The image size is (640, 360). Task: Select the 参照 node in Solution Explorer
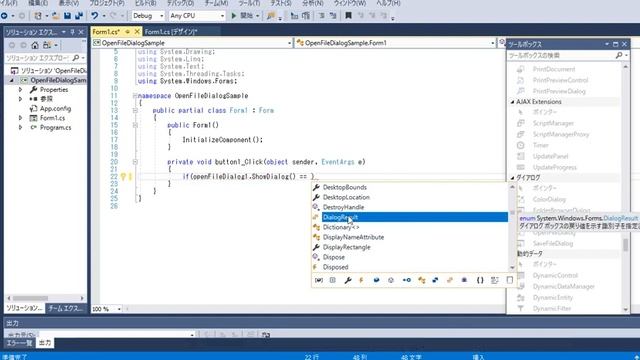click(46, 99)
